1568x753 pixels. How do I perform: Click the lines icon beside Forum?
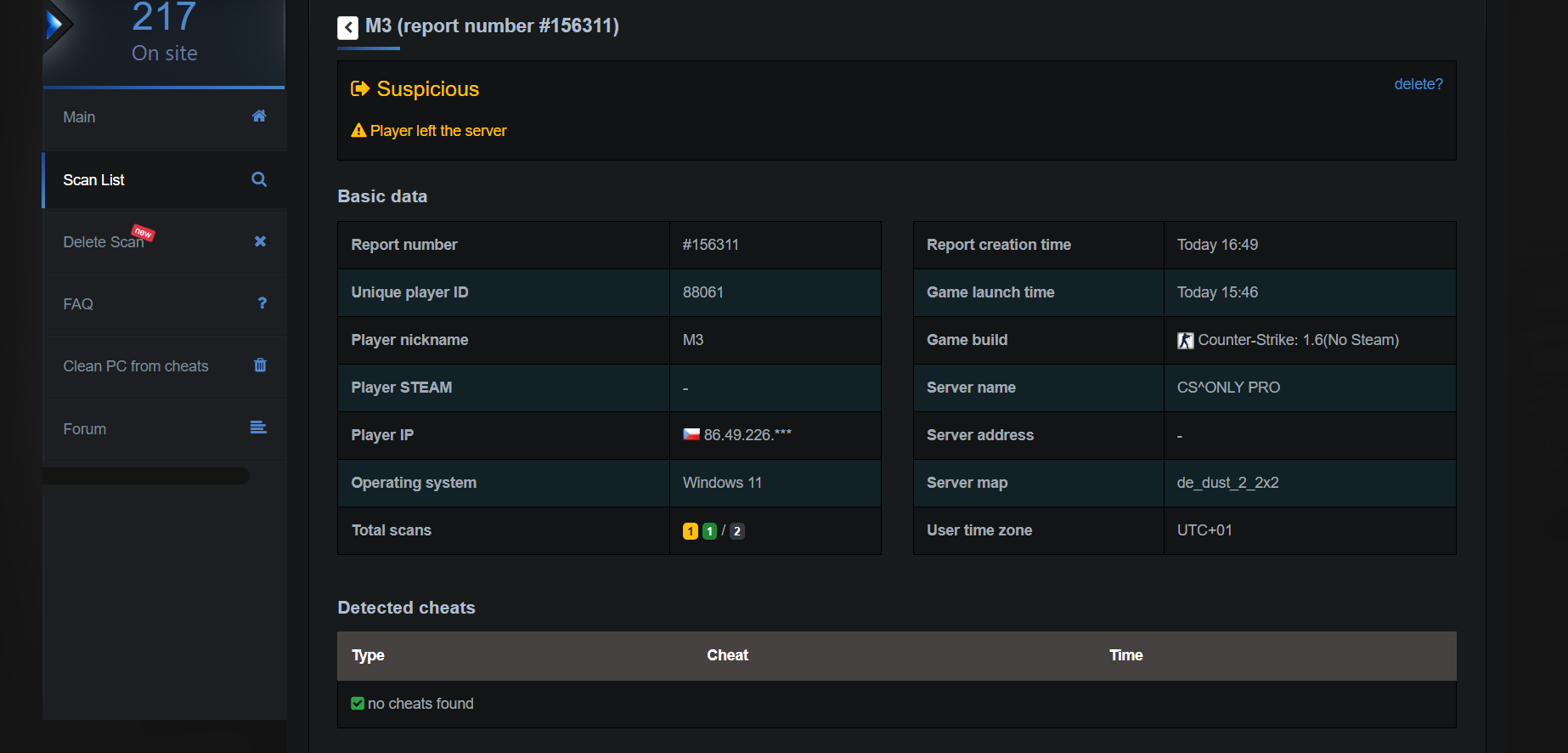[x=258, y=427]
